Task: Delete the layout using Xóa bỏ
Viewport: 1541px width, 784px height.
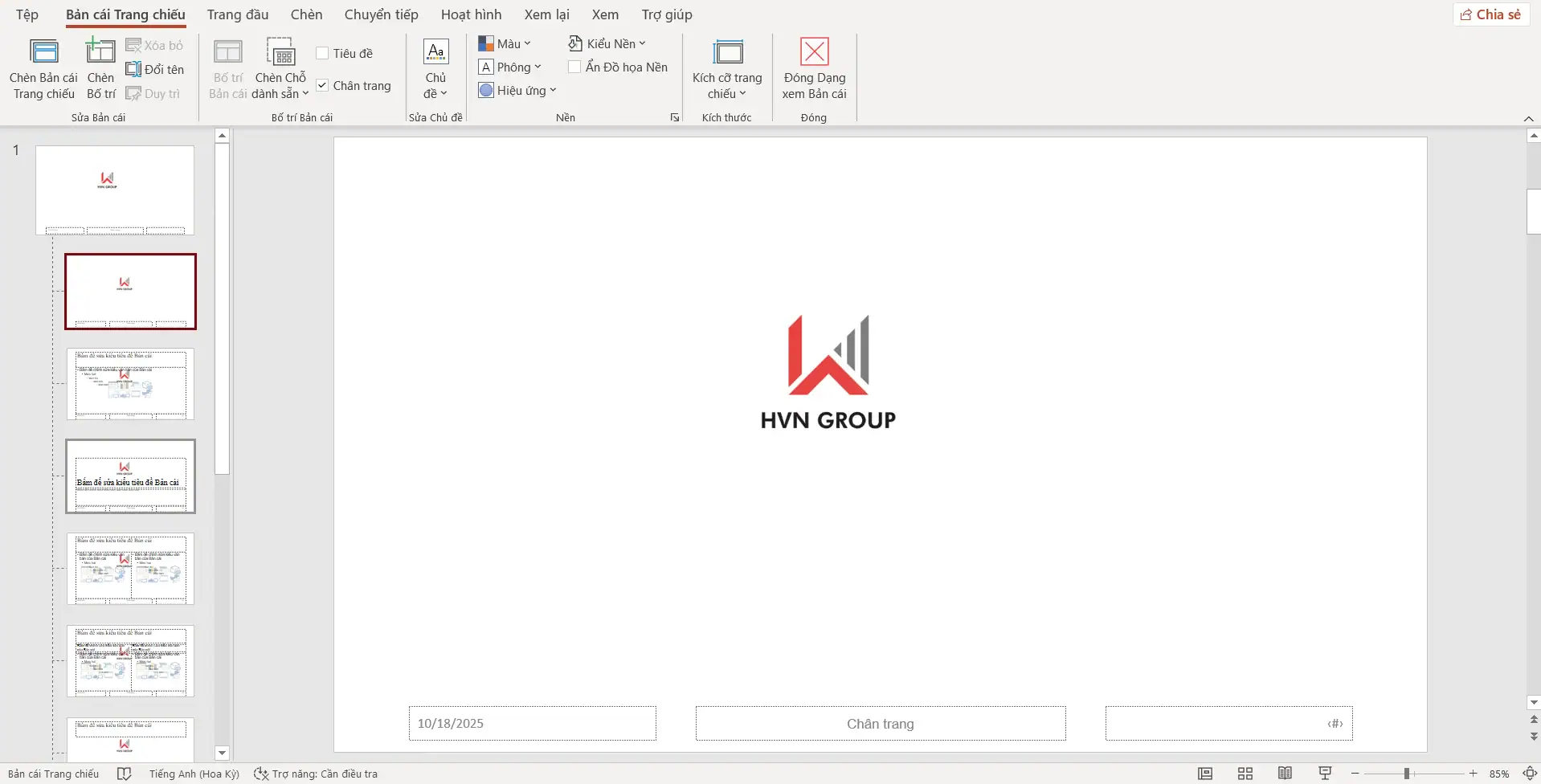Action: (155, 45)
